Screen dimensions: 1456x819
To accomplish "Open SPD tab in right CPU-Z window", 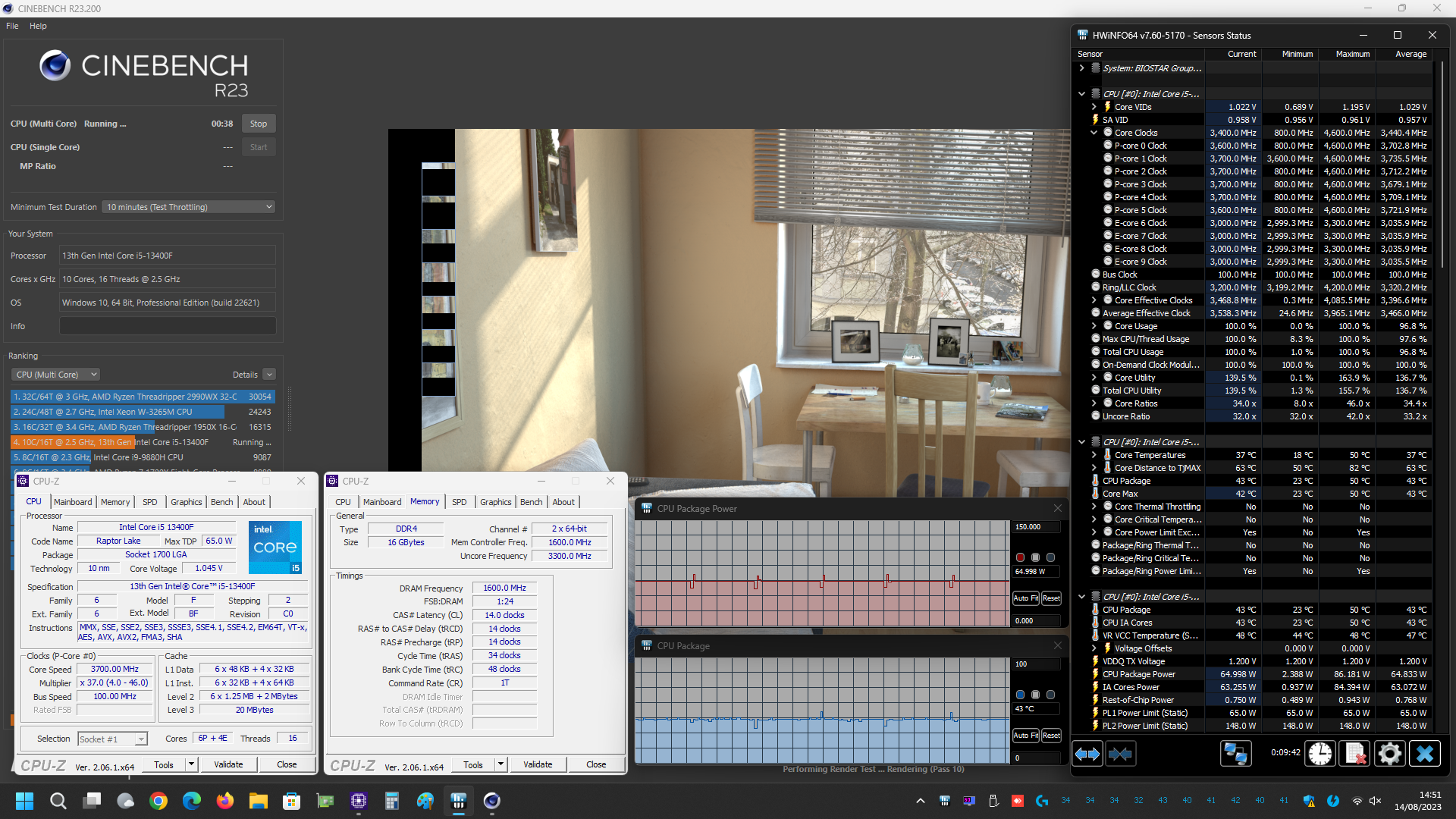I will pyautogui.click(x=459, y=502).
